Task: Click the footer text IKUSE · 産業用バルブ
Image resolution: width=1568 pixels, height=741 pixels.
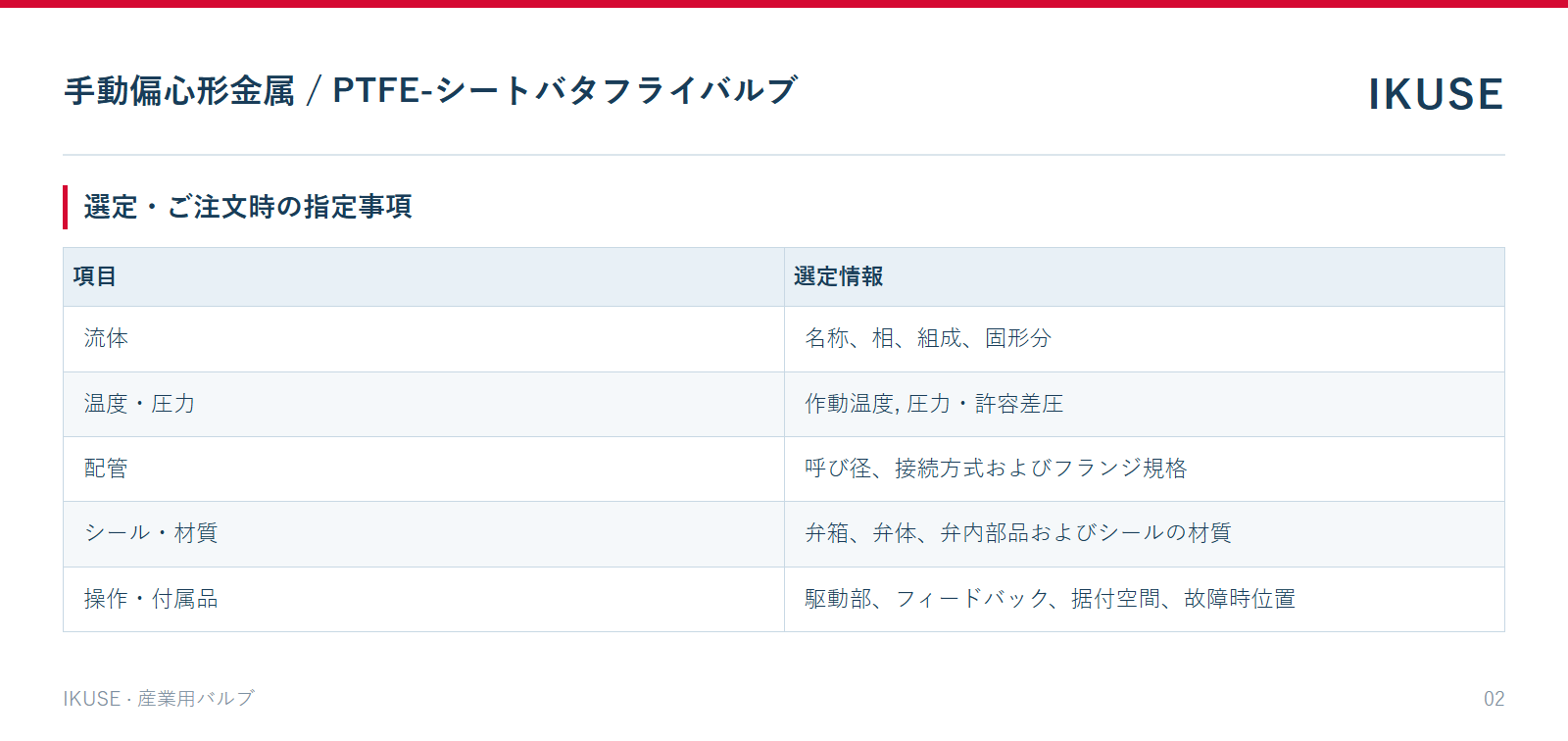Action: pyautogui.click(x=159, y=699)
